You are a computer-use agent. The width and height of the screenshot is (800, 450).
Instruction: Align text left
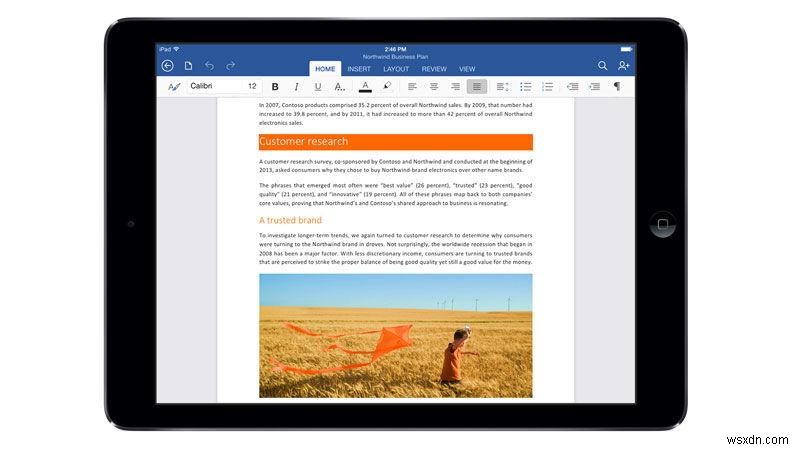pos(412,87)
